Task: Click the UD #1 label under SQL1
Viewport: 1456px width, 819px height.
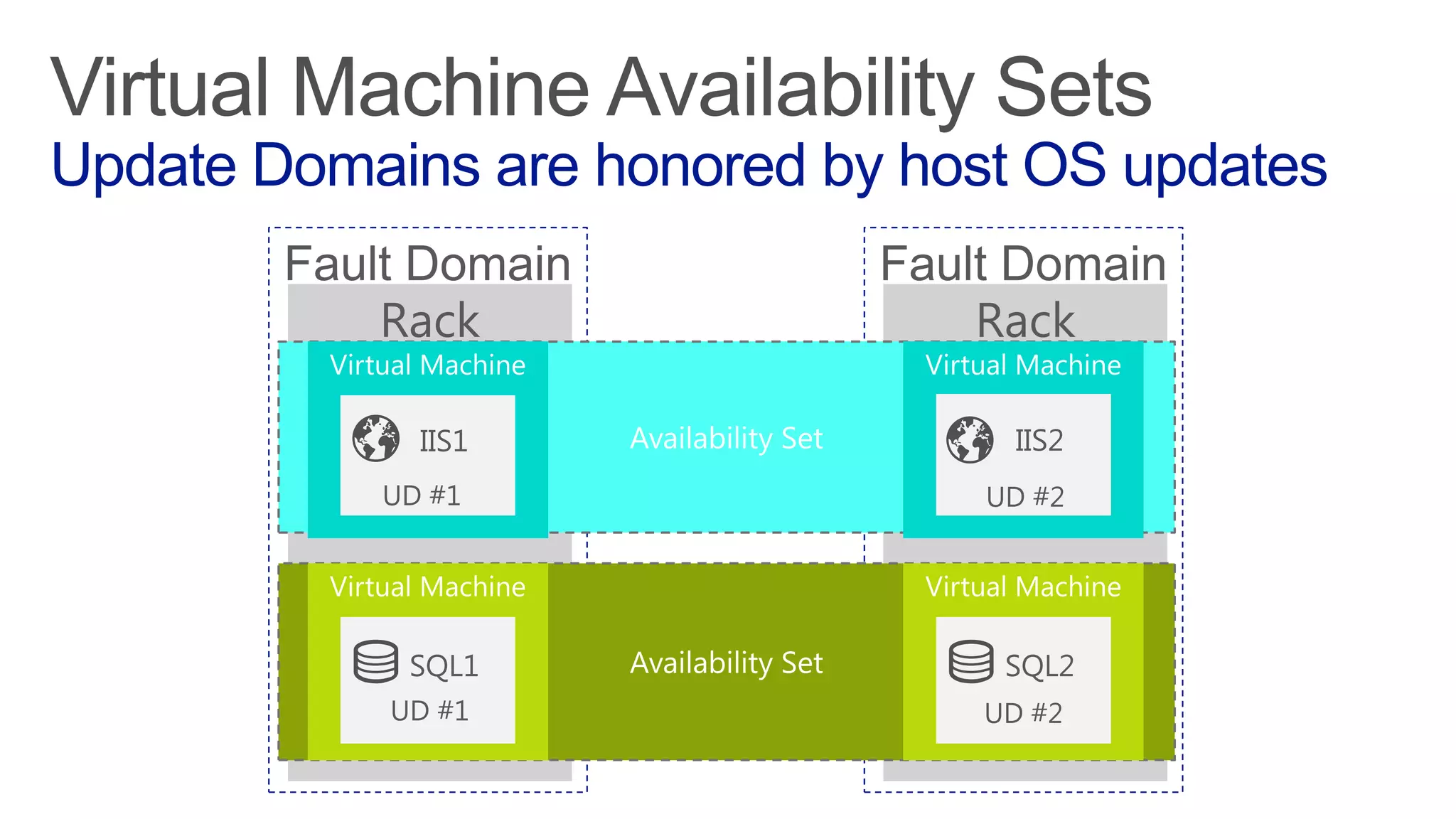Action: click(429, 711)
